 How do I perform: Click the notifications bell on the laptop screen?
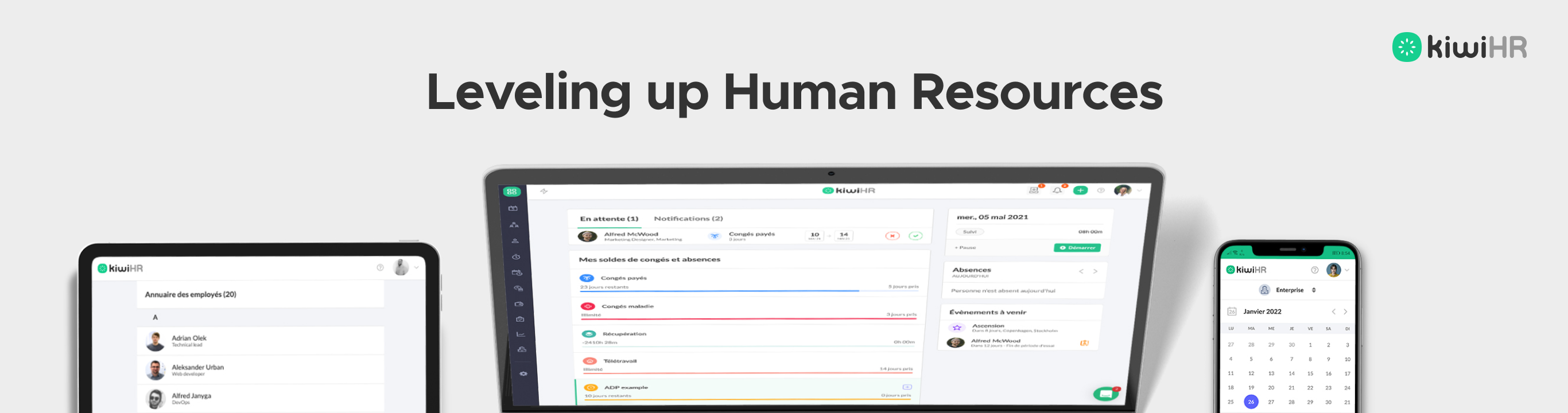point(1057,190)
